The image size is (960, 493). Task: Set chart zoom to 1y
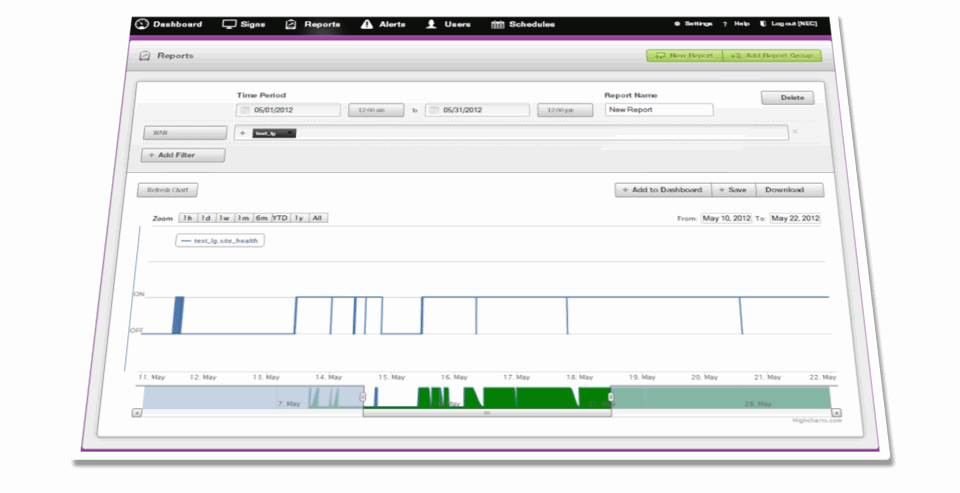pos(299,218)
